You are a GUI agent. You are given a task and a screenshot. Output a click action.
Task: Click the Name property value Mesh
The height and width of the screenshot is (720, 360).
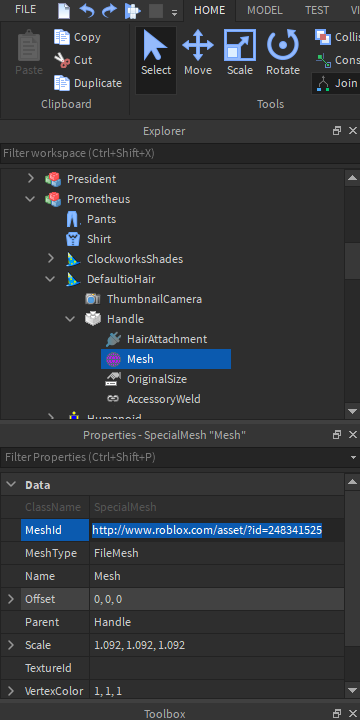click(217, 576)
